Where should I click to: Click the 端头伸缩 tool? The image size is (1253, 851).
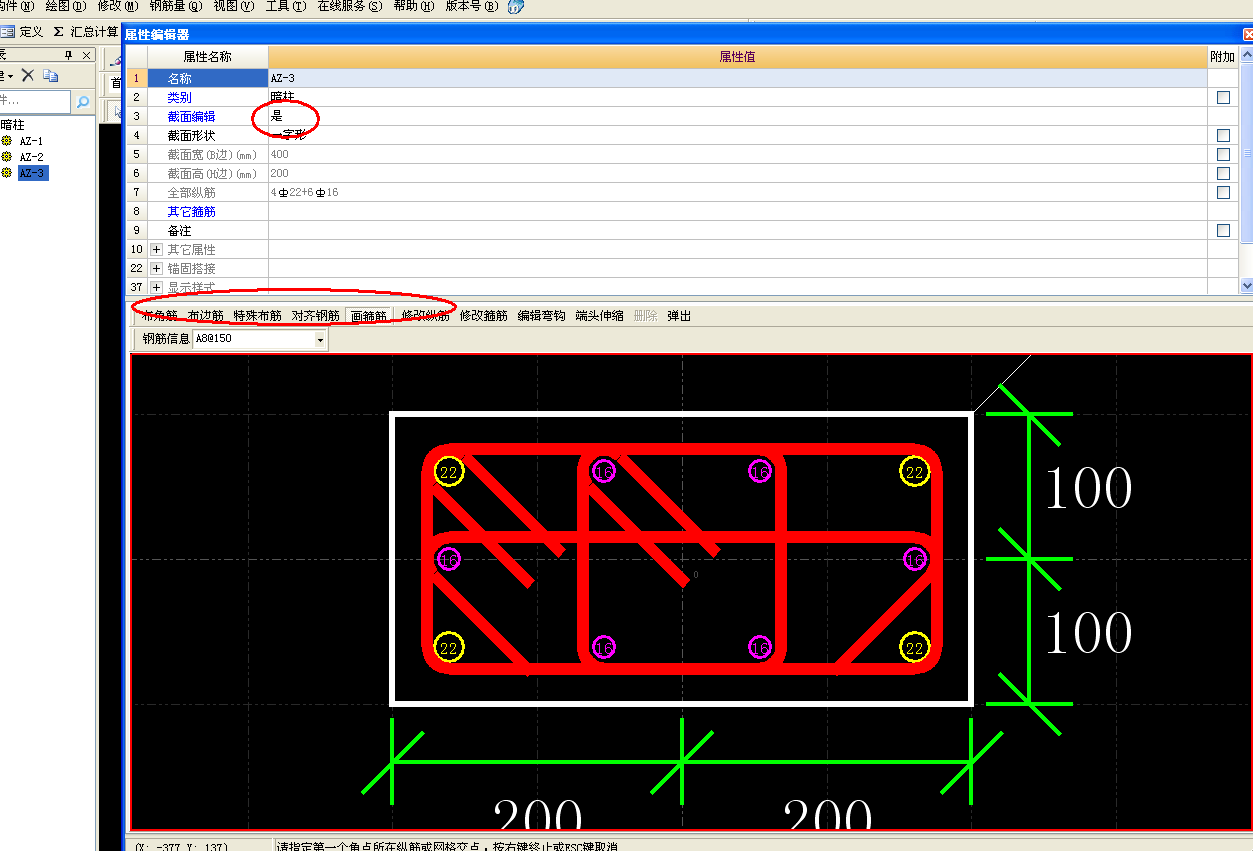coord(600,316)
